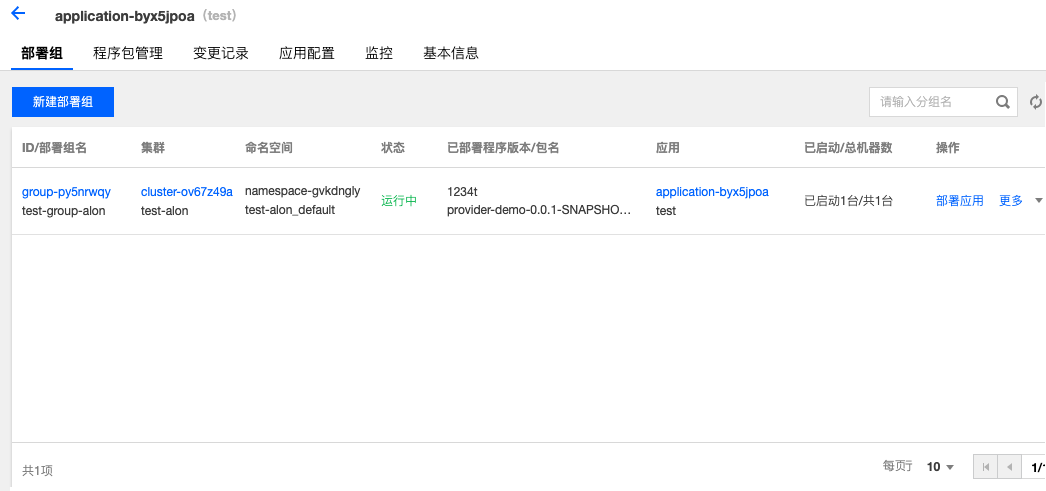Go to the previous page icon
Screen dimensions: 1046x491
coord(1010,467)
